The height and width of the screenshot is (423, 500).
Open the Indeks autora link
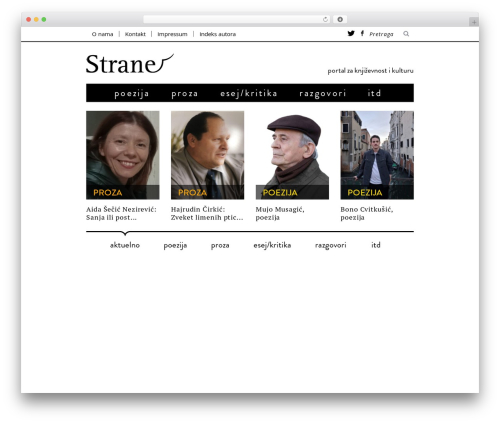point(218,34)
